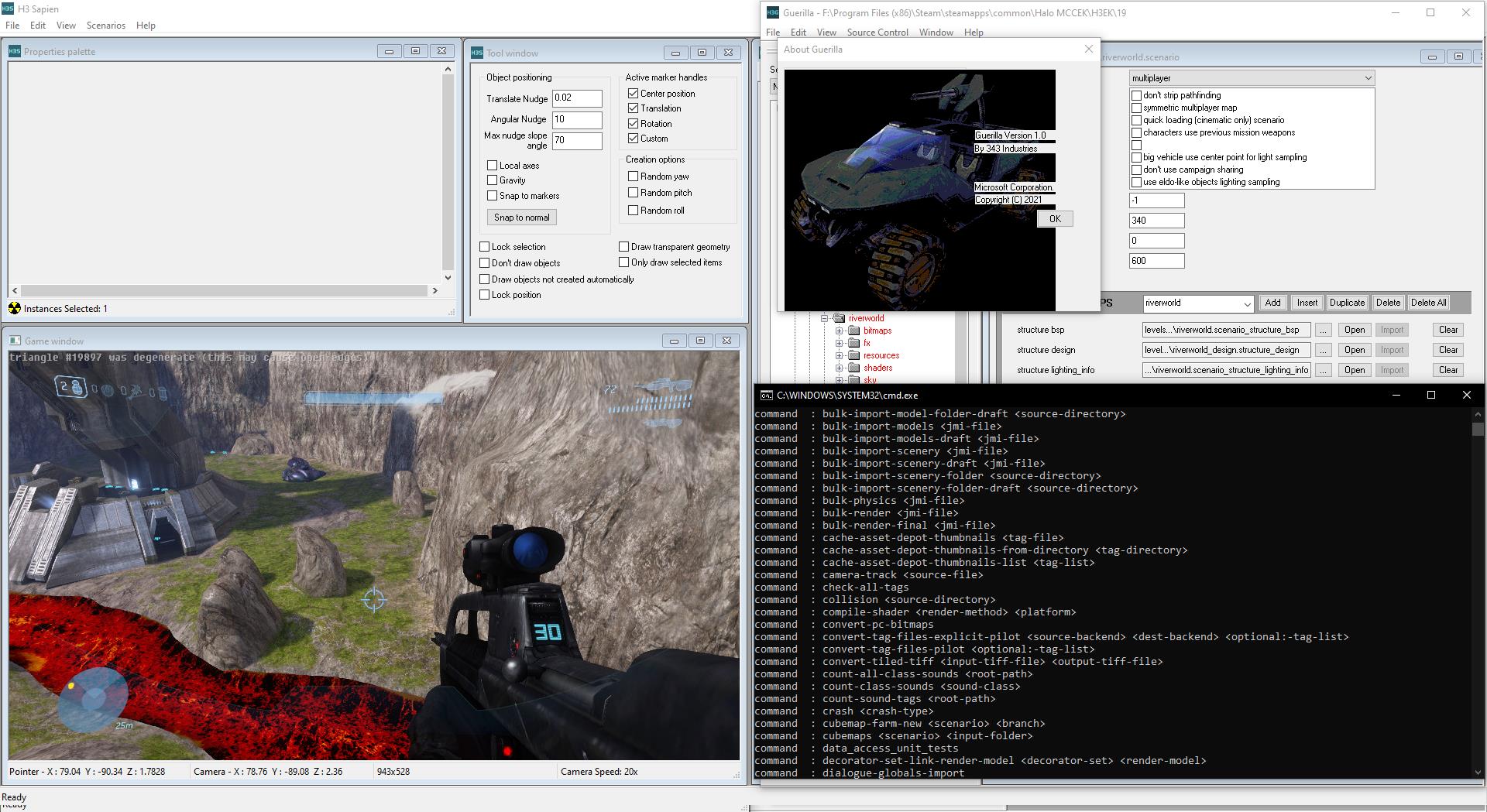
Task: Open the Sapien Edit menu
Action: (38, 26)
